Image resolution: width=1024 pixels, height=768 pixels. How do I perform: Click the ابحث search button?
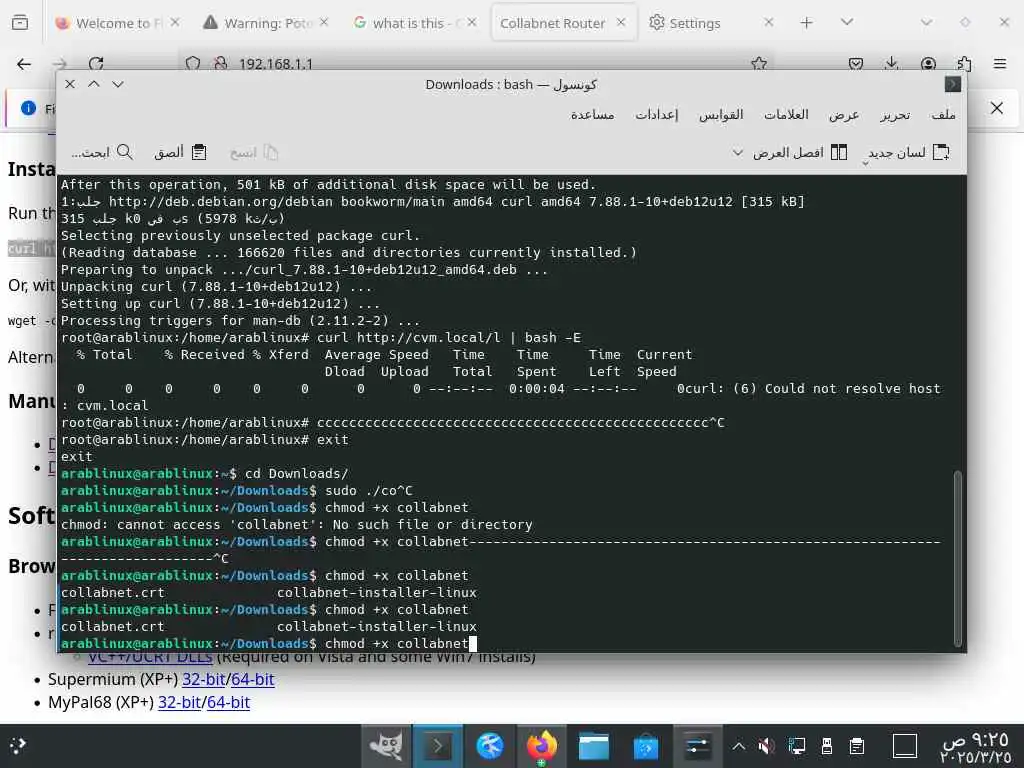click(103, 152)
